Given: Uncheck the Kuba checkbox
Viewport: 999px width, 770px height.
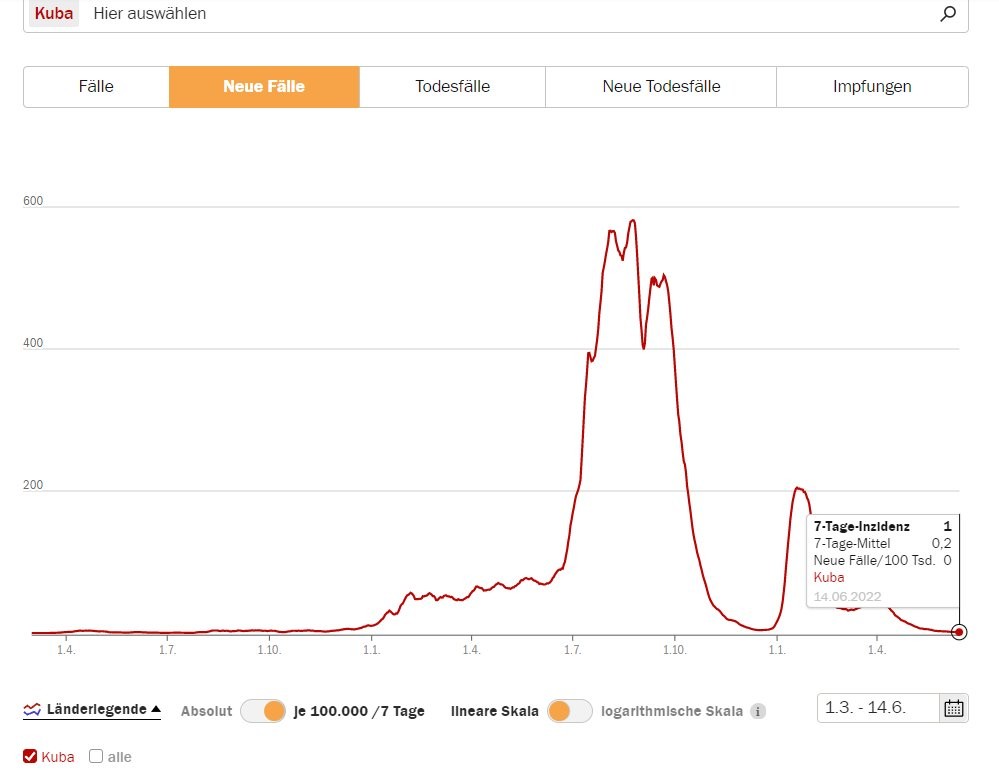Looking at the screenshot, I should [30, 756].
